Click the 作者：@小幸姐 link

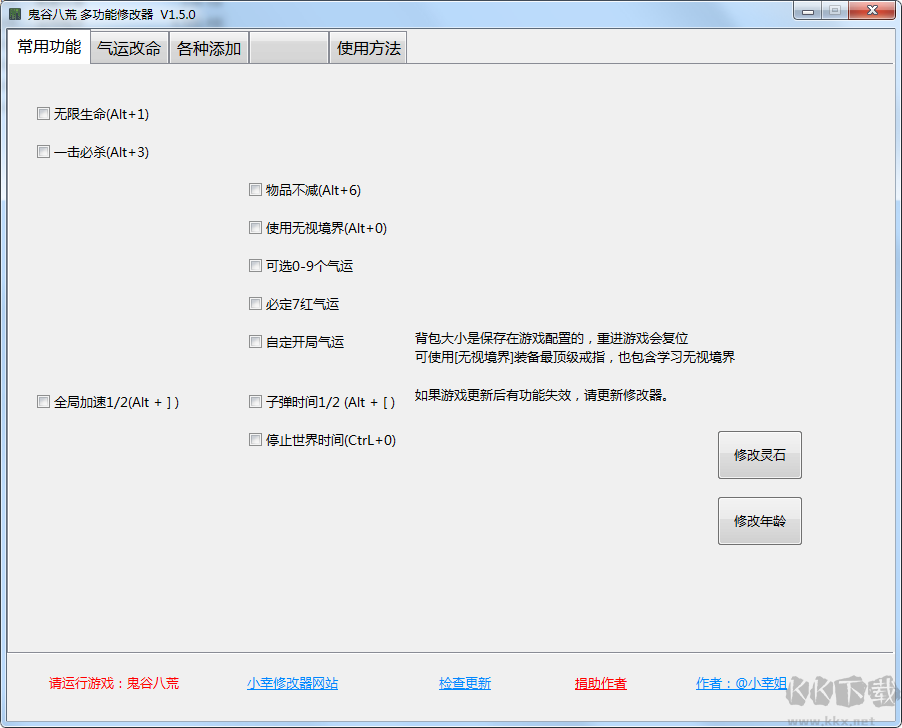742,683
